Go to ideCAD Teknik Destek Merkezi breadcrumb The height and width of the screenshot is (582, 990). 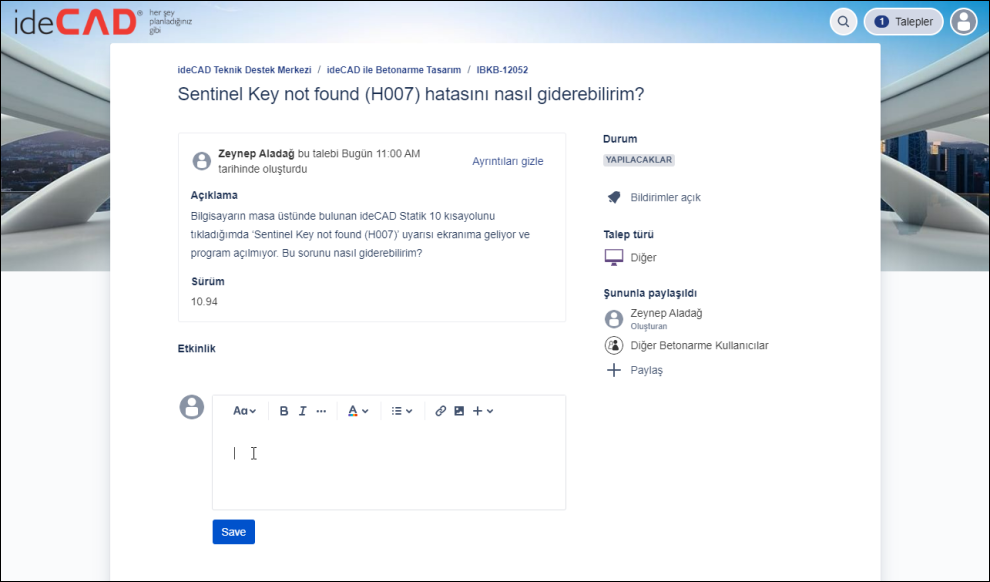pos(244,70)
